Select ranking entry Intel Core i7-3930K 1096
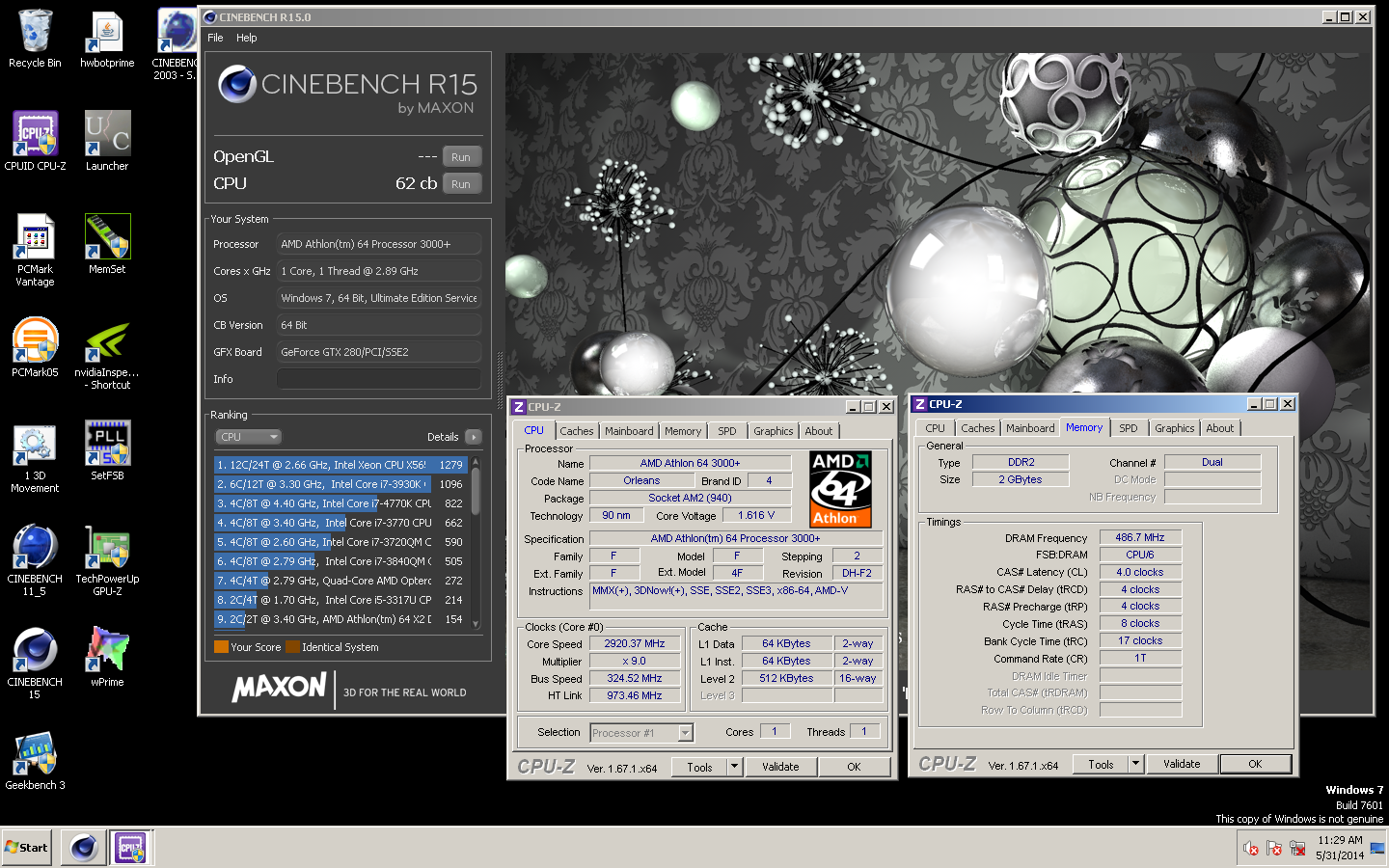1389x868 pixels. pos(340,484)
